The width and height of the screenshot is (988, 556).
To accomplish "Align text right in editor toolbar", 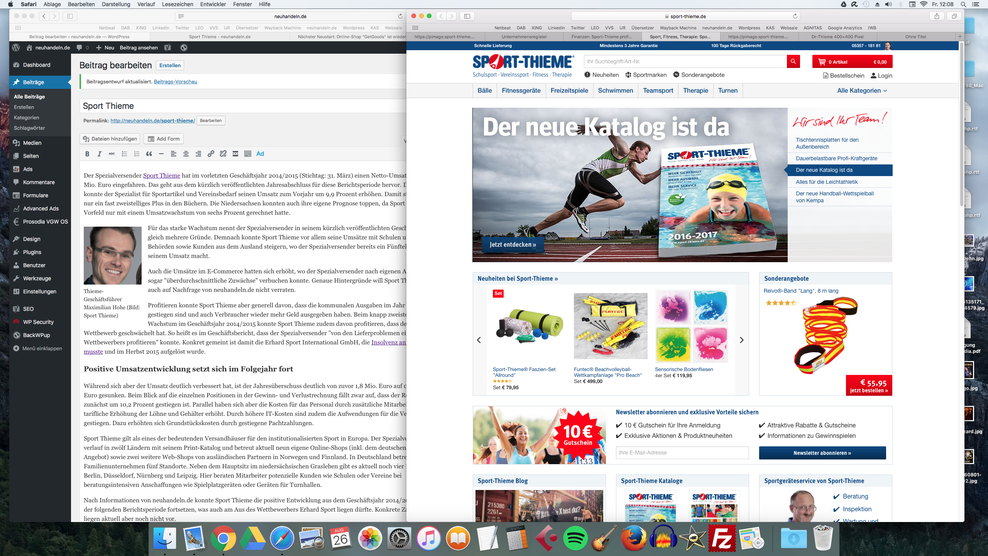I will coord(198,154).
